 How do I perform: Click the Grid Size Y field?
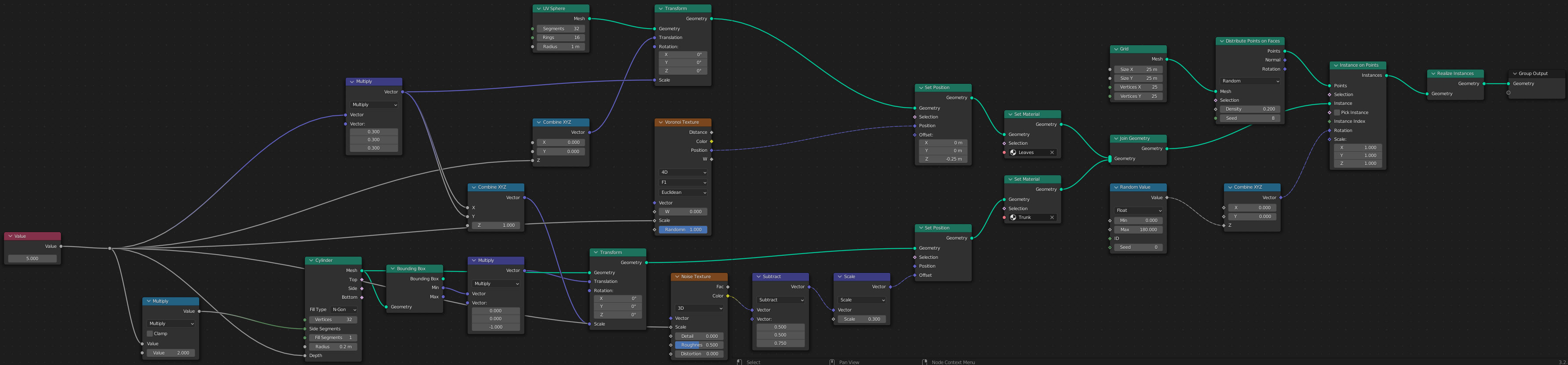coord(1138,79)
